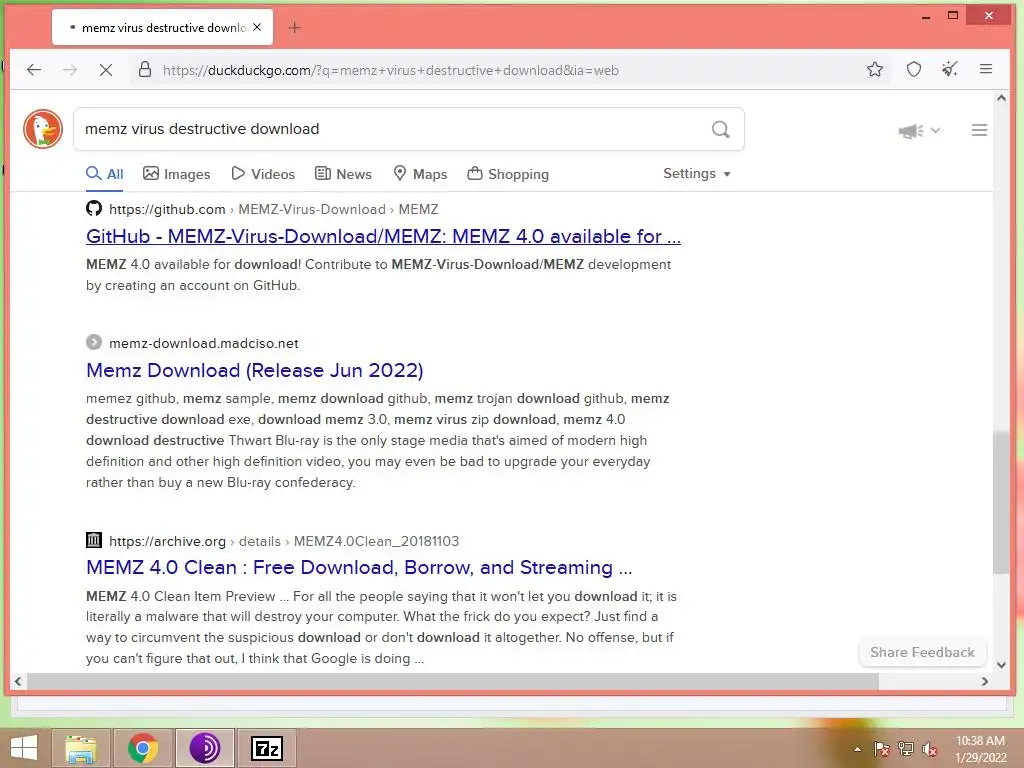This screenshot has height=768, width=1024.
Task: Open a new tab with plus button
Action: 295,27
